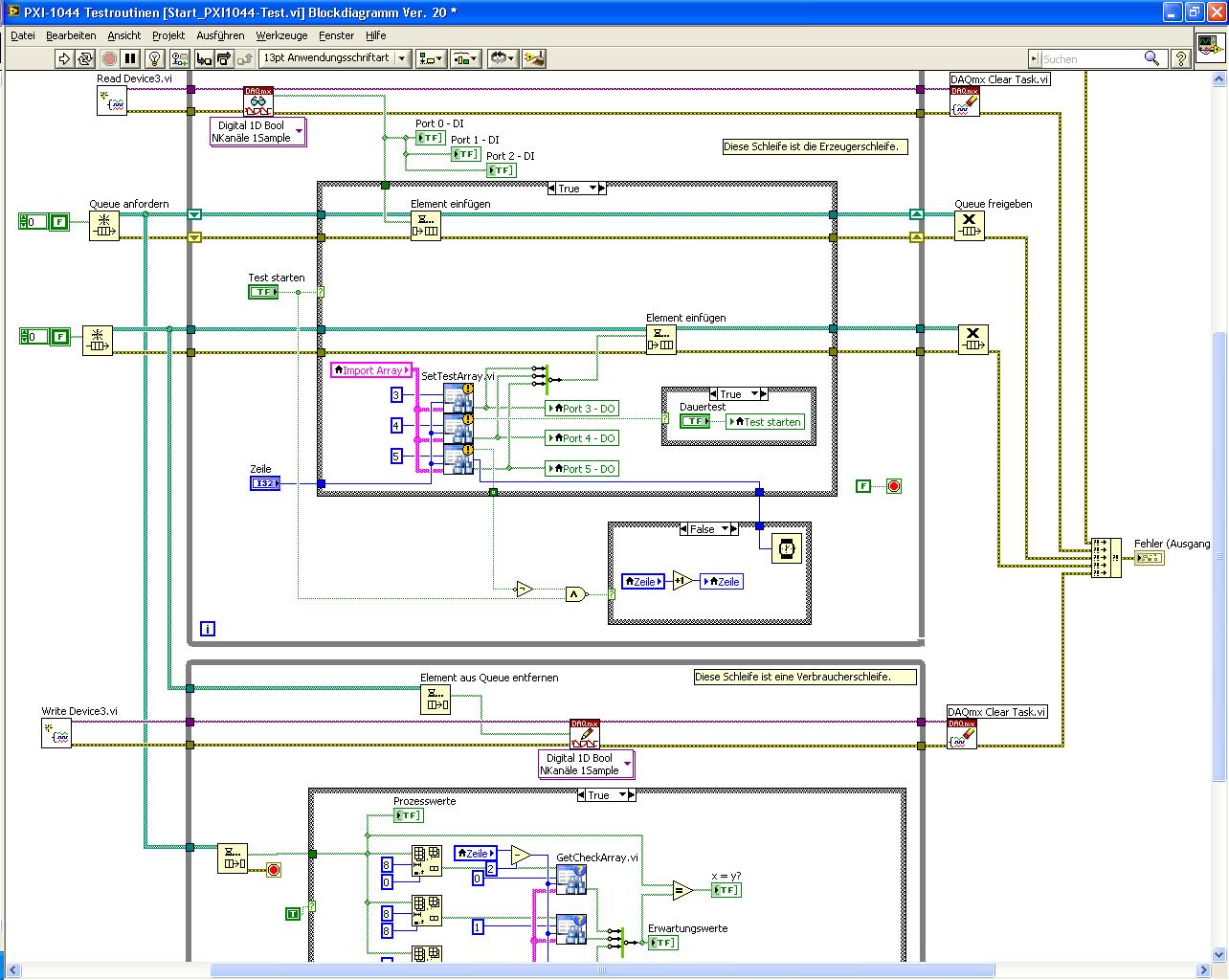
Task: Click into the Suchen search field
Action: 1091,58
